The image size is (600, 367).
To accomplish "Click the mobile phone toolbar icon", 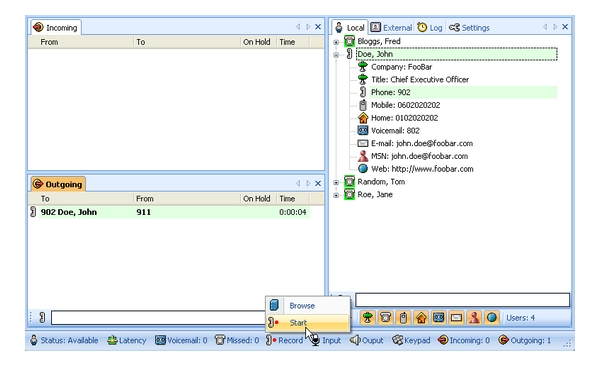I will click(x=403, y=318).
